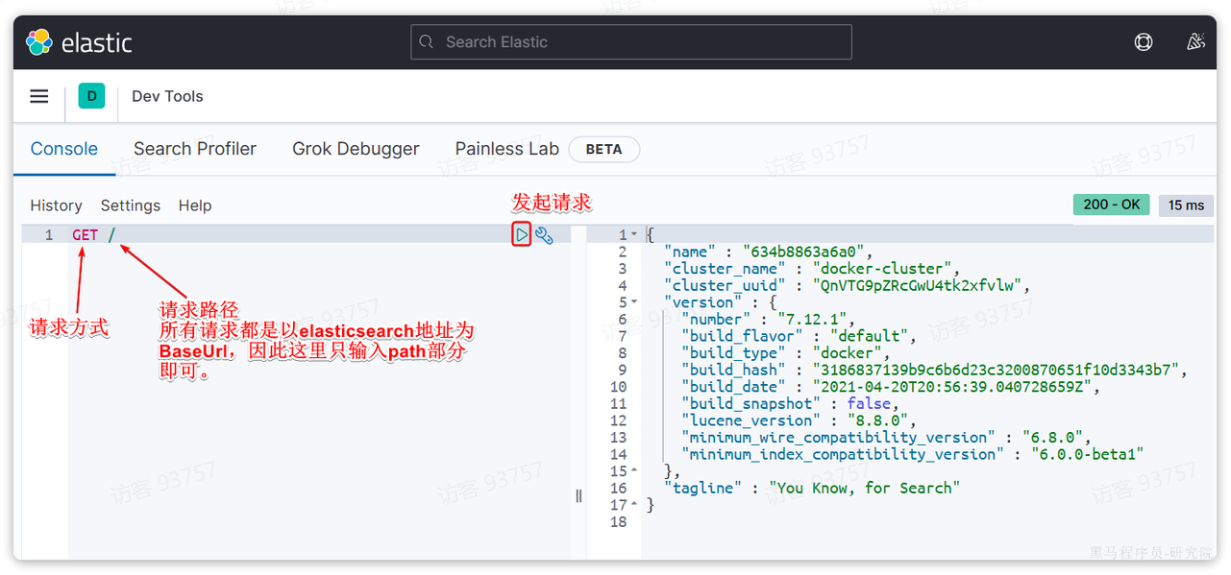Open the hamburger navigation menu

[39, 96]
